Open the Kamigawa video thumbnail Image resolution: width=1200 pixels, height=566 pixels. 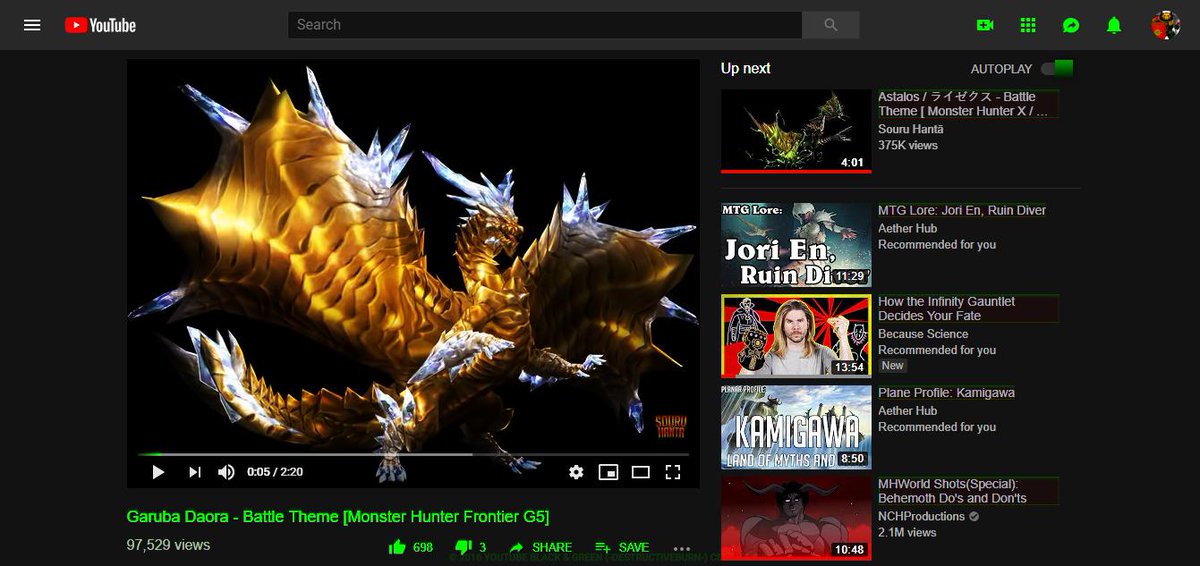[796, 427]
